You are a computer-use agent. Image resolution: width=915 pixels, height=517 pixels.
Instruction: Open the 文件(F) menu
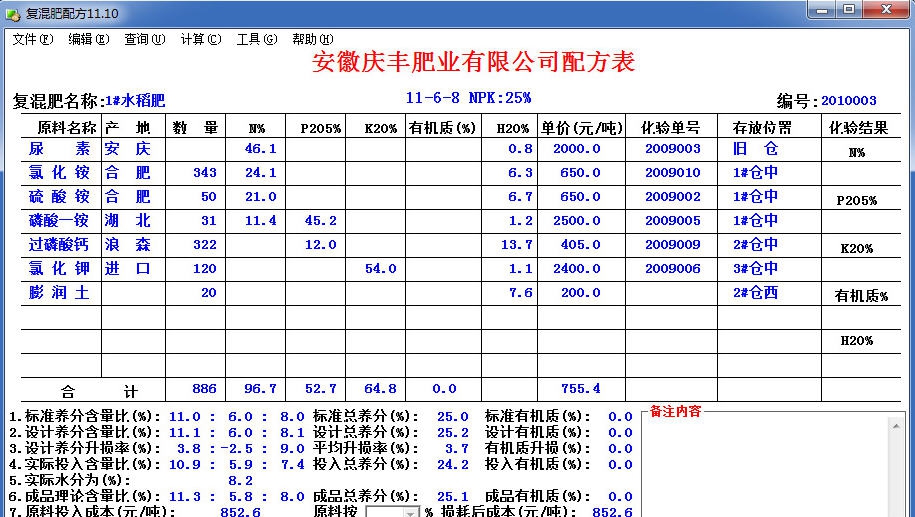[33, 40]
